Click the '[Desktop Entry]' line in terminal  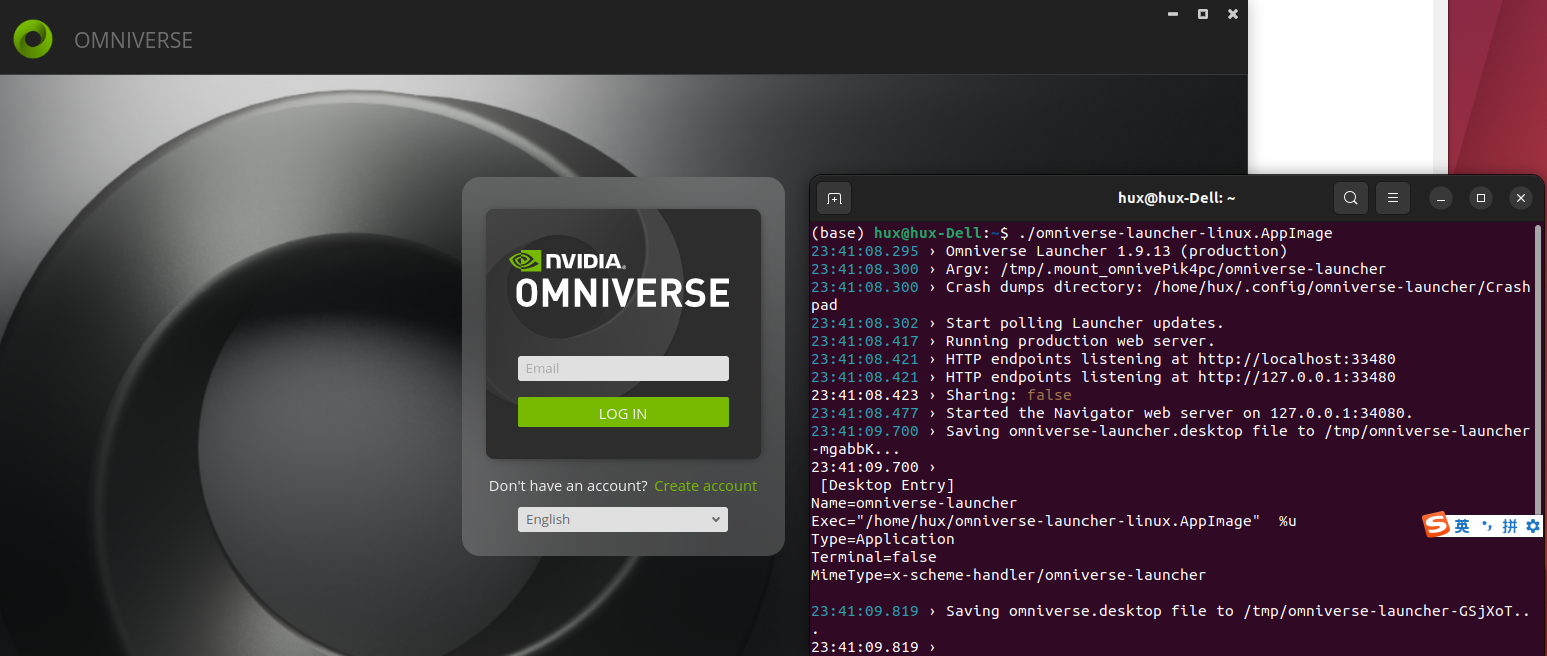pos(887,485)
